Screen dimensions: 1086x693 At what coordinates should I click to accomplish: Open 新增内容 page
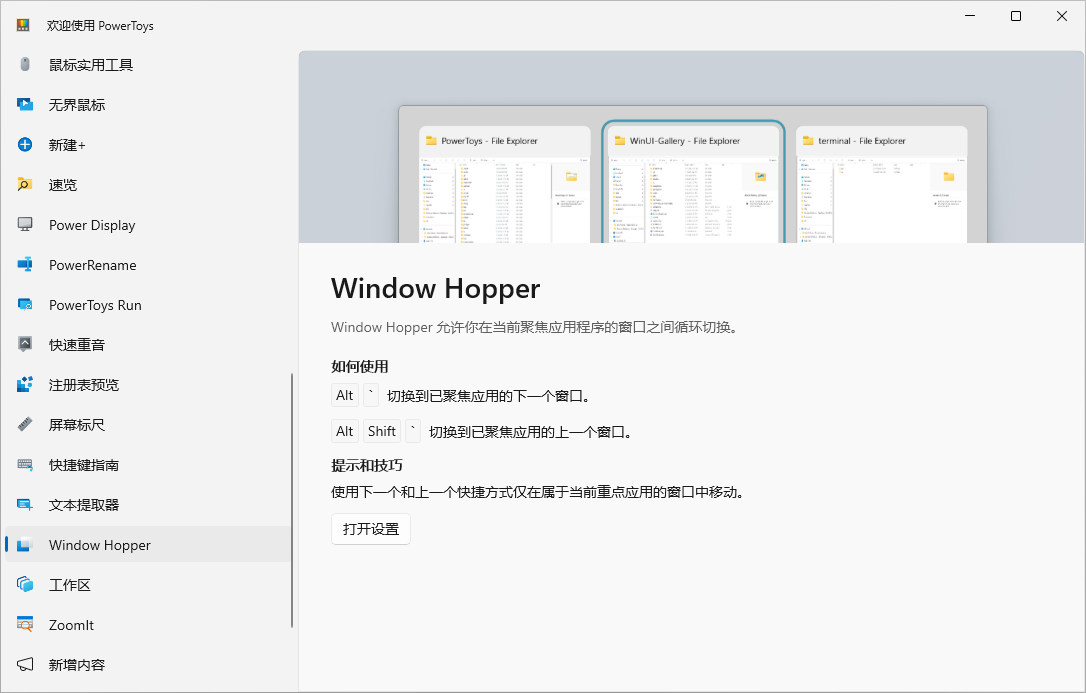(x=148, y=665)
